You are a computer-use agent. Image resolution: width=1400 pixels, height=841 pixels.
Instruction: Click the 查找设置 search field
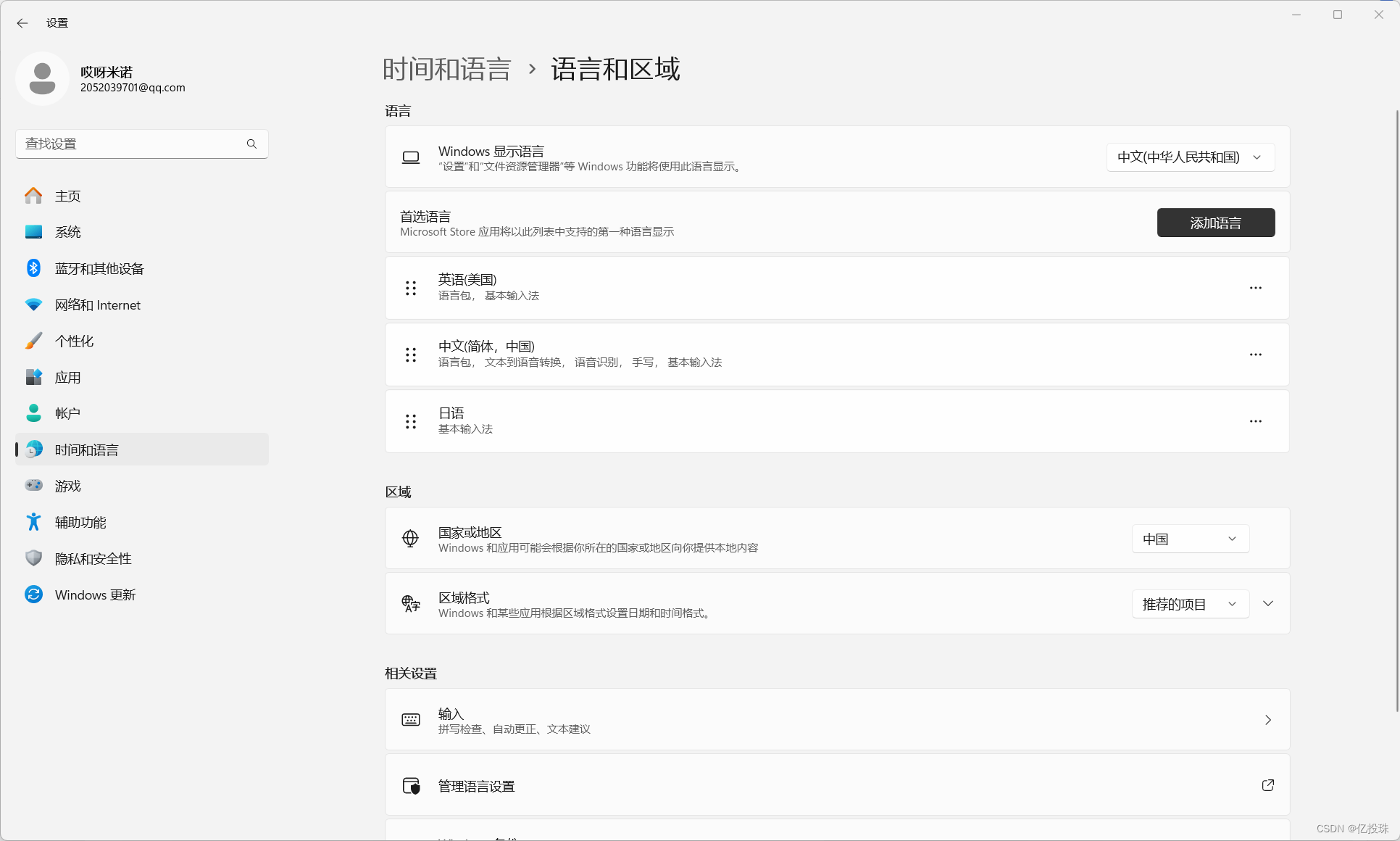coord(130,144)
